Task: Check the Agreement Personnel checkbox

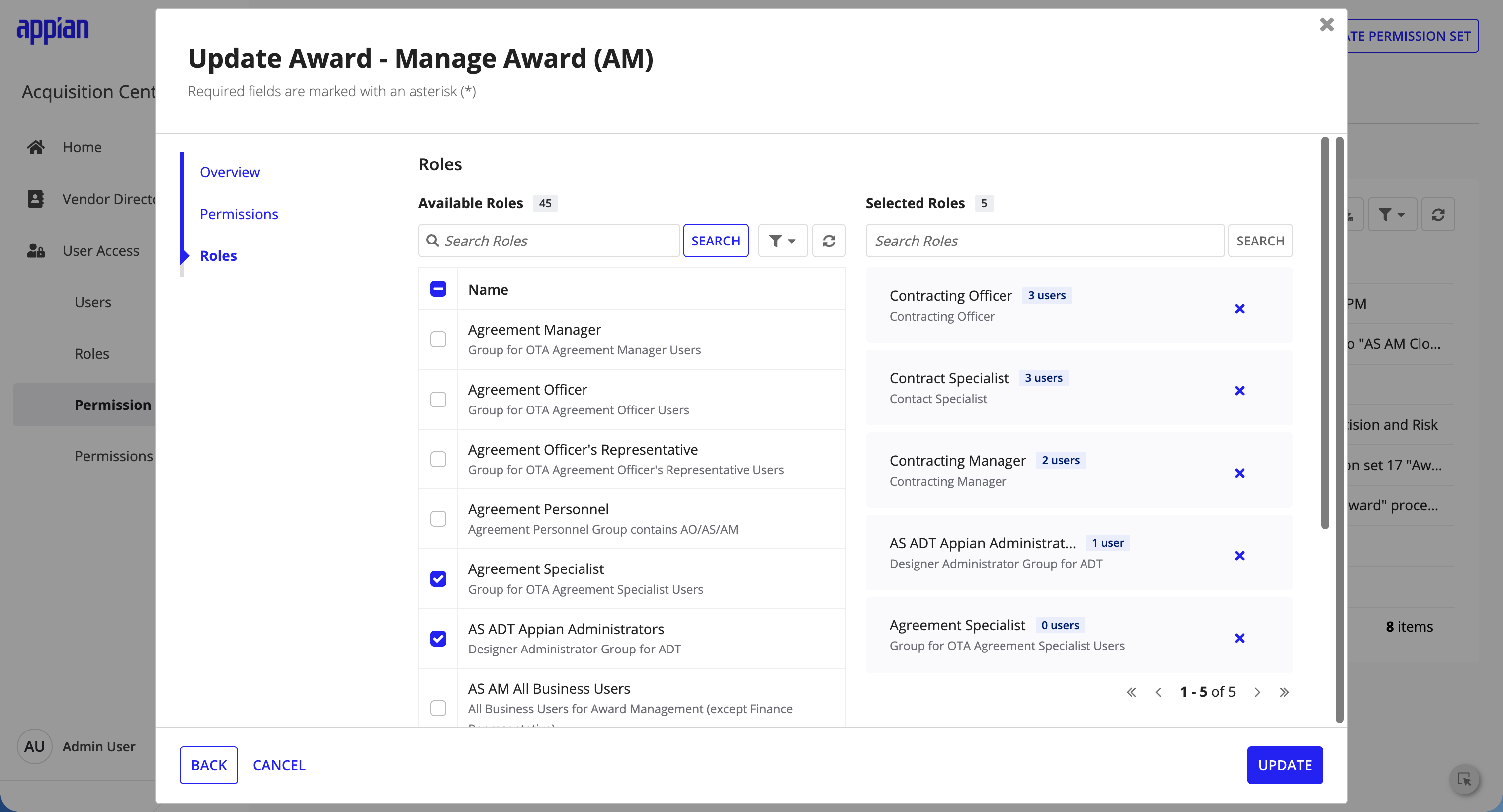Action: point(438,519)
